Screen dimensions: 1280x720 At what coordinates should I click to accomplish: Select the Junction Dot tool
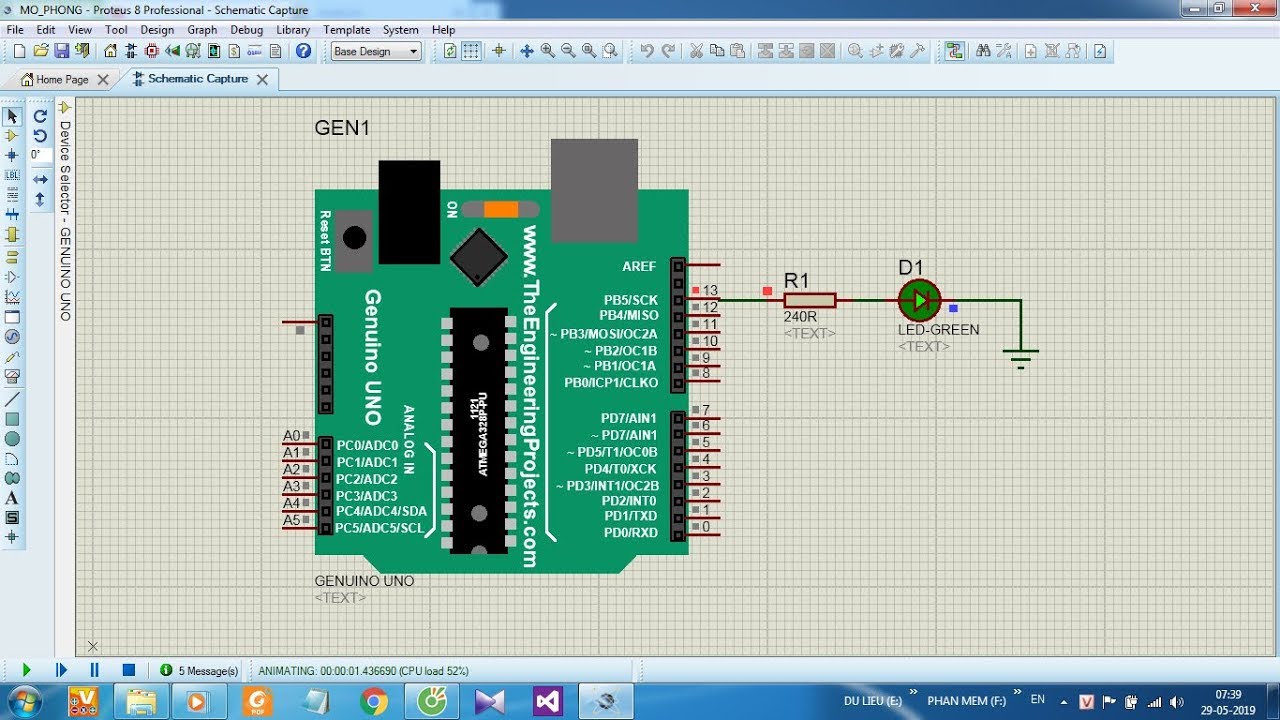pos(12,155)
